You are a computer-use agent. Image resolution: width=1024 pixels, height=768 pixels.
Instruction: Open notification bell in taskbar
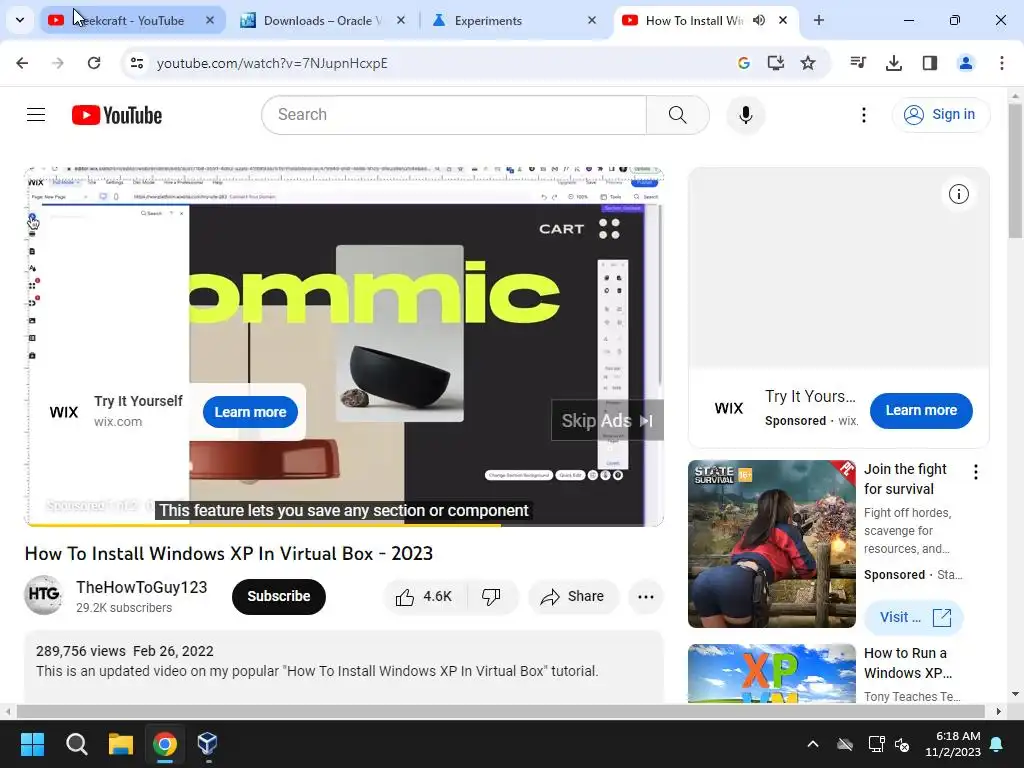(x=997, y=744)
